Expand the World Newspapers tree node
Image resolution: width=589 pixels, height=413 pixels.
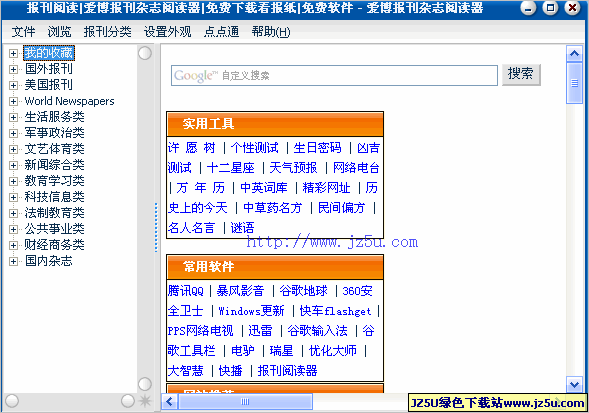coord(13,101)
